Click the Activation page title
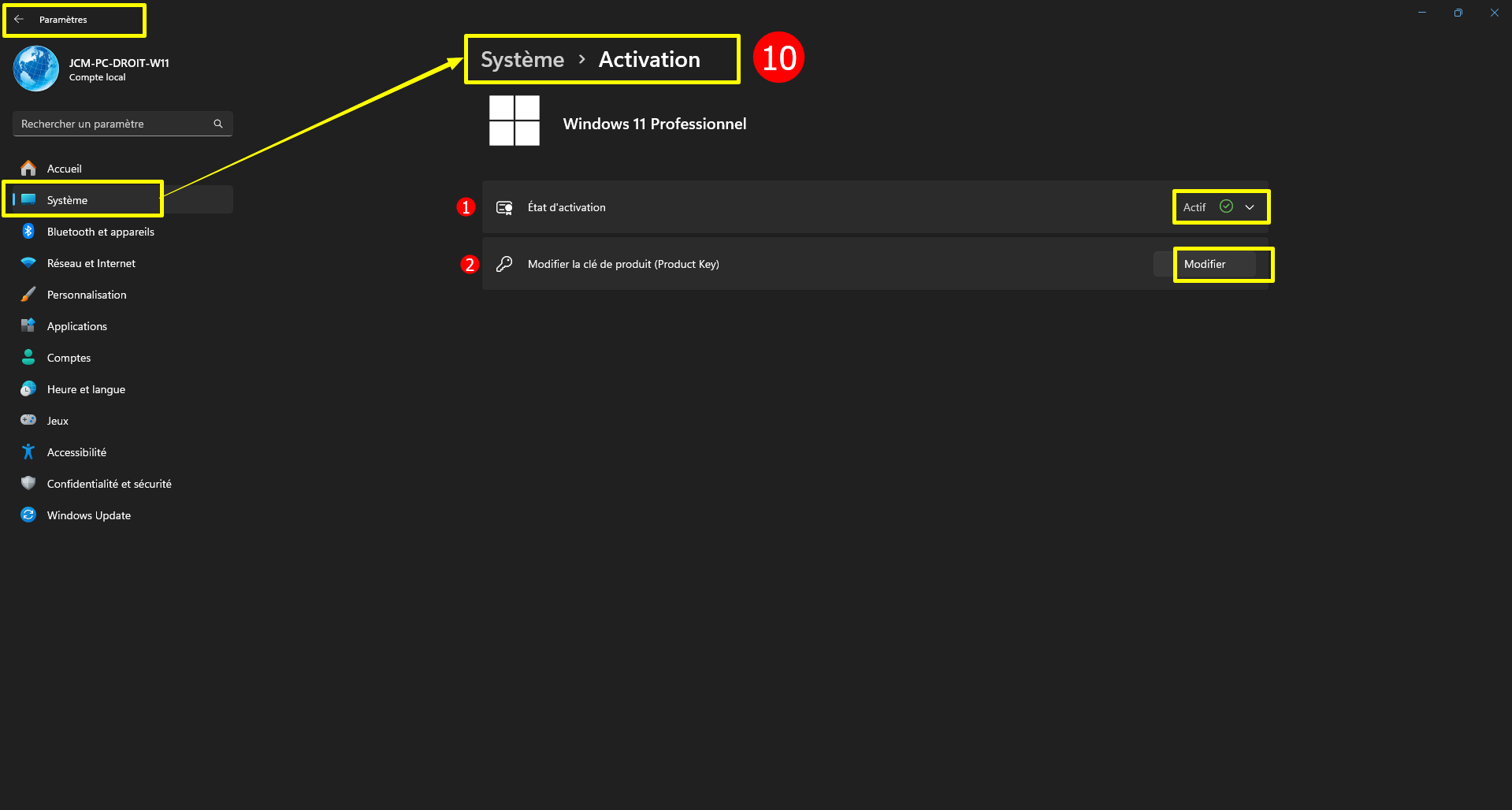1512x810 pixels. pyautogui.click(x=649, y=60)
